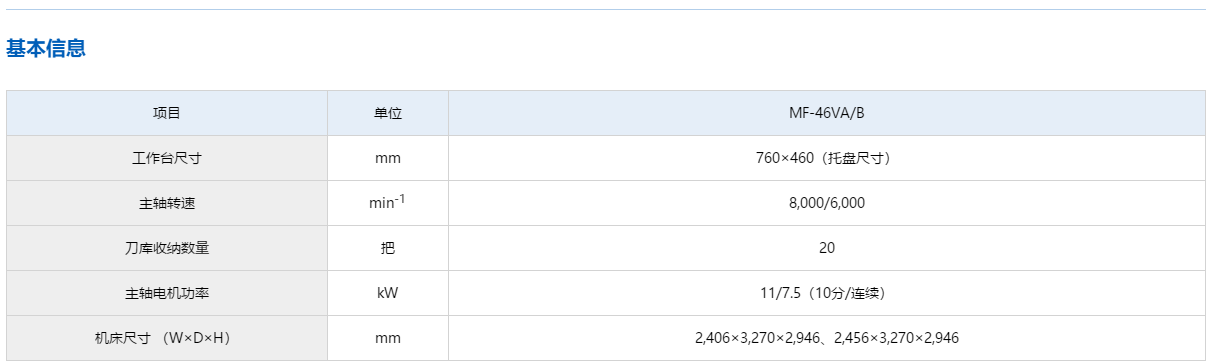Viewport: 1210px width, 361px height.
Task: Click the 基本信息 section heading
Action: 46,48
